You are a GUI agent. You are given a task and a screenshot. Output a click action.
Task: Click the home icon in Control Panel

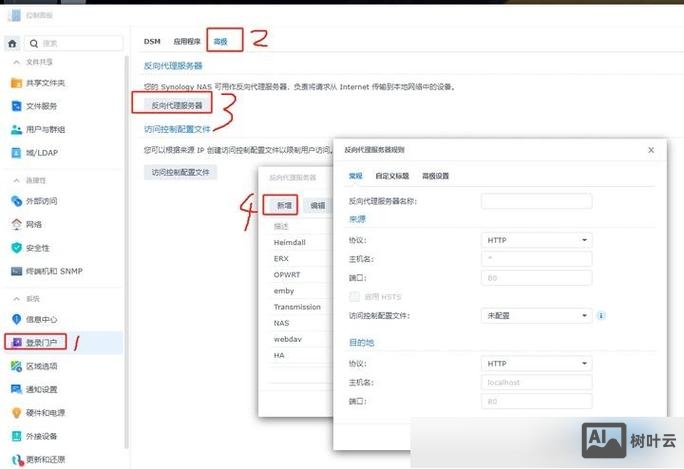coord(12,43)
